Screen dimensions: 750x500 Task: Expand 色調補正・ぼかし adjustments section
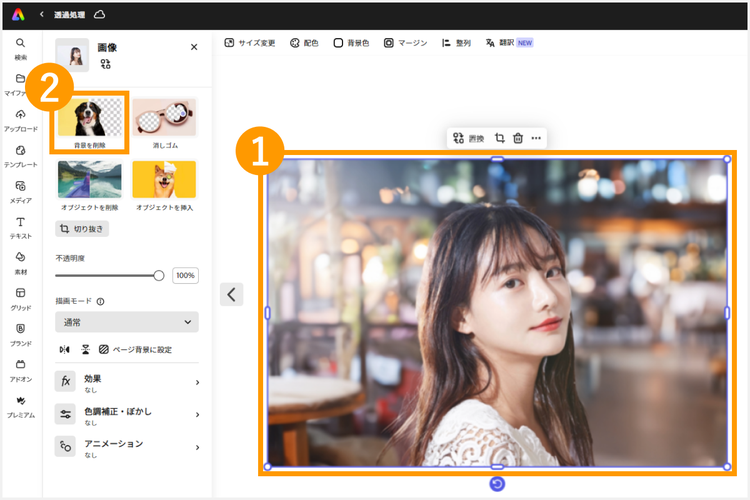127,415
